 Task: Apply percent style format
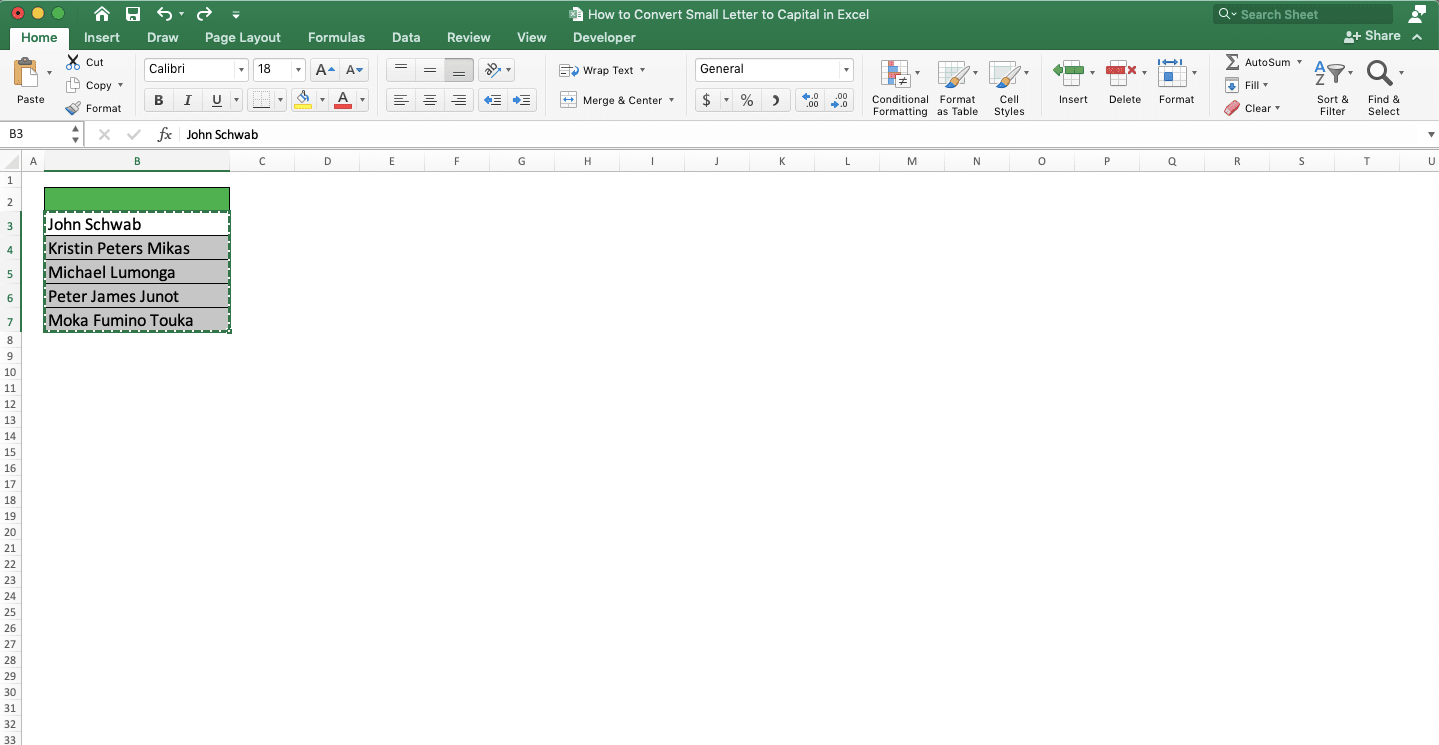747,100
